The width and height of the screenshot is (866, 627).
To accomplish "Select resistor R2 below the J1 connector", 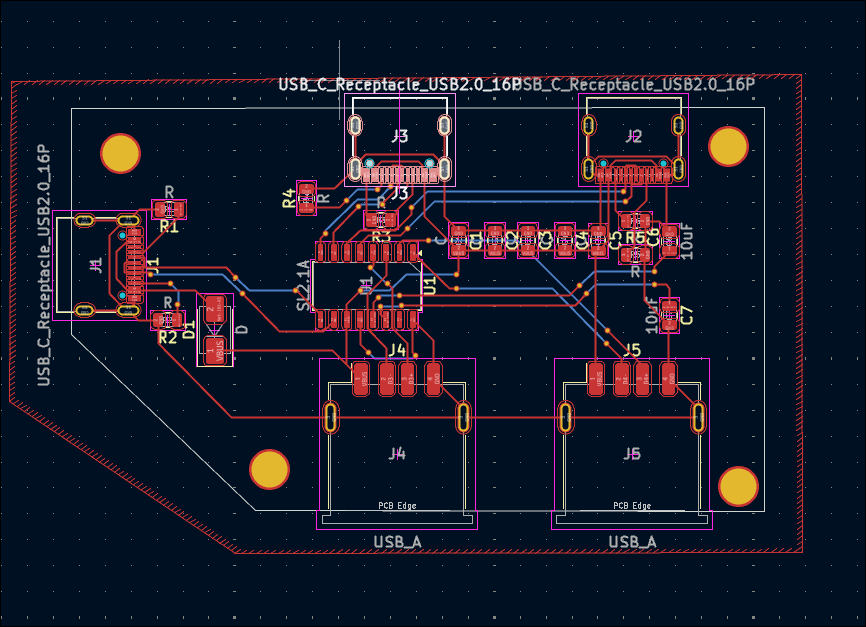I will pyautogui.click(x=167, y=320).
